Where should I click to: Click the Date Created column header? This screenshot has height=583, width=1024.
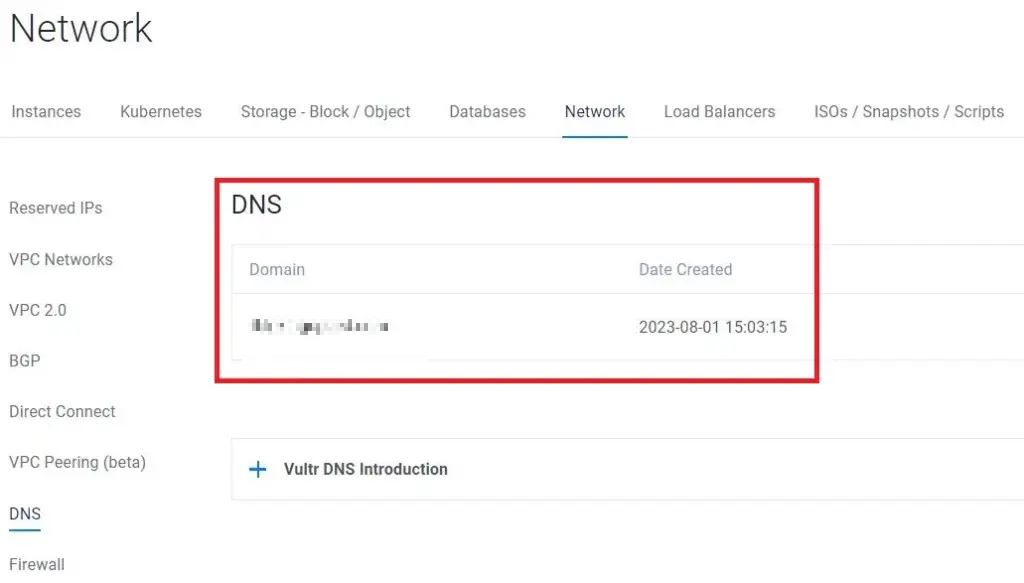pyautogui.click(x=685, y=270)
